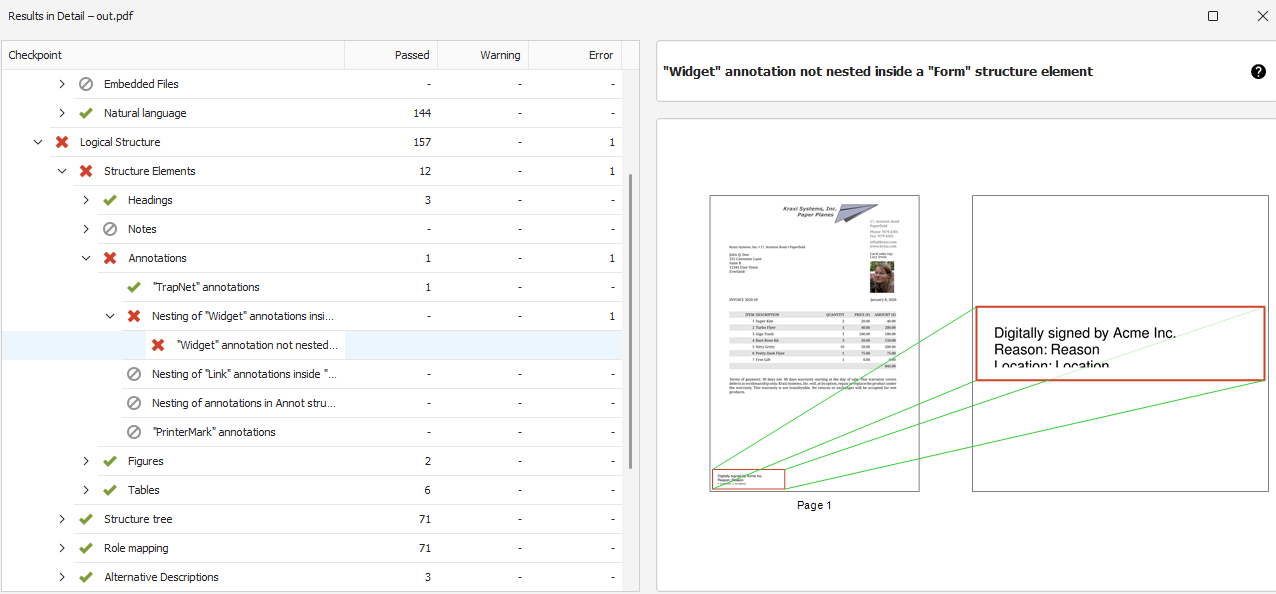Click the gray icon beside "PrinterMark" annotations
The image size is (1276, 594).
134,432
